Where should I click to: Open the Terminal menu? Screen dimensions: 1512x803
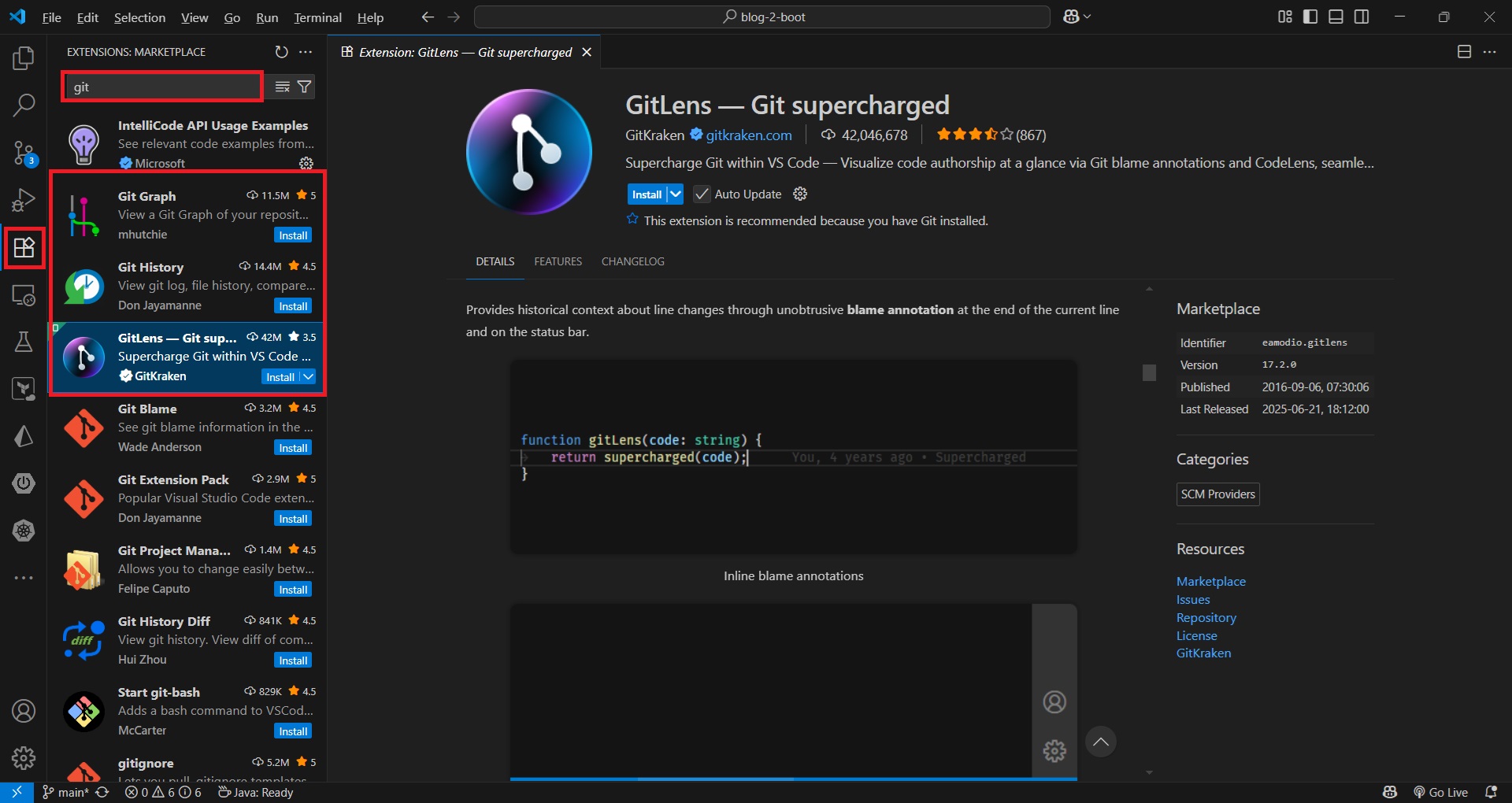tap(317, 17)
